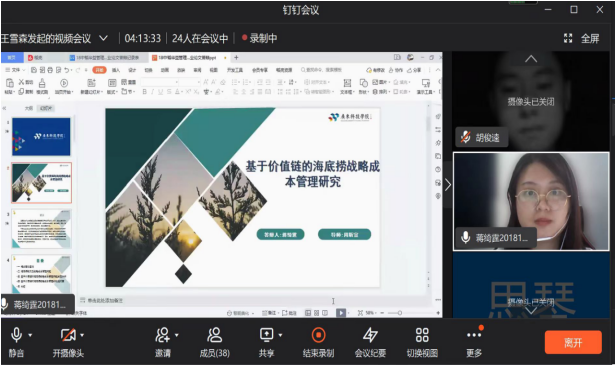Stop recording with 结束录制
The width and height of the screenshot is (615, 365).
tap(318, 335)
